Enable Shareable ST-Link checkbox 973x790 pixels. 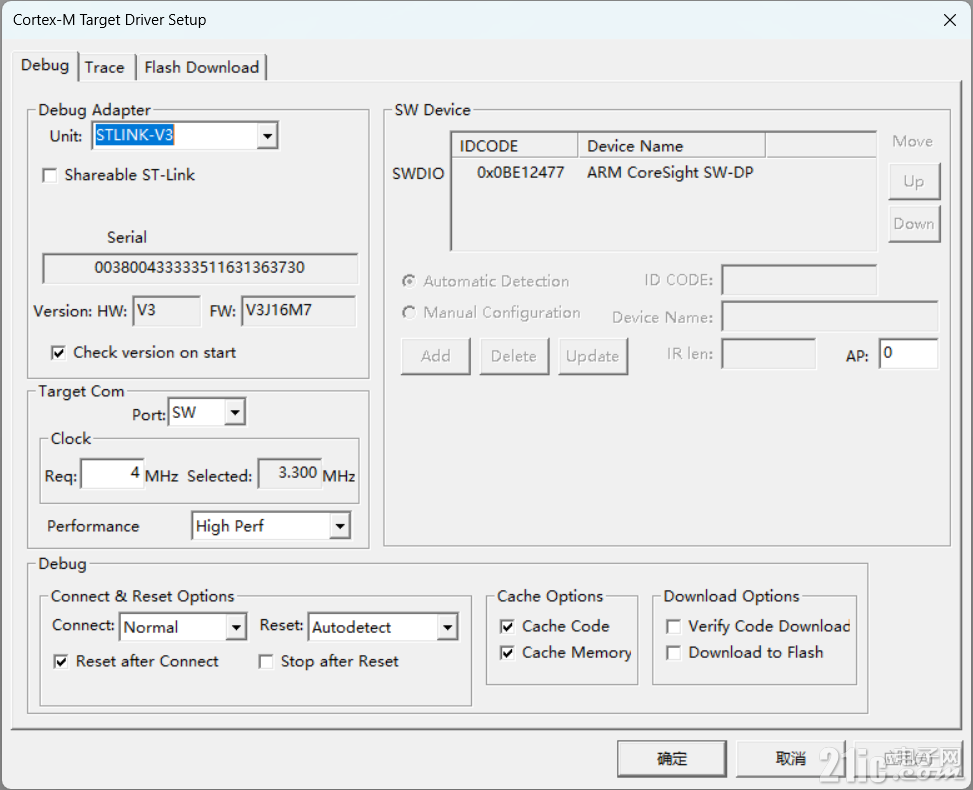[x=50, y=176]
